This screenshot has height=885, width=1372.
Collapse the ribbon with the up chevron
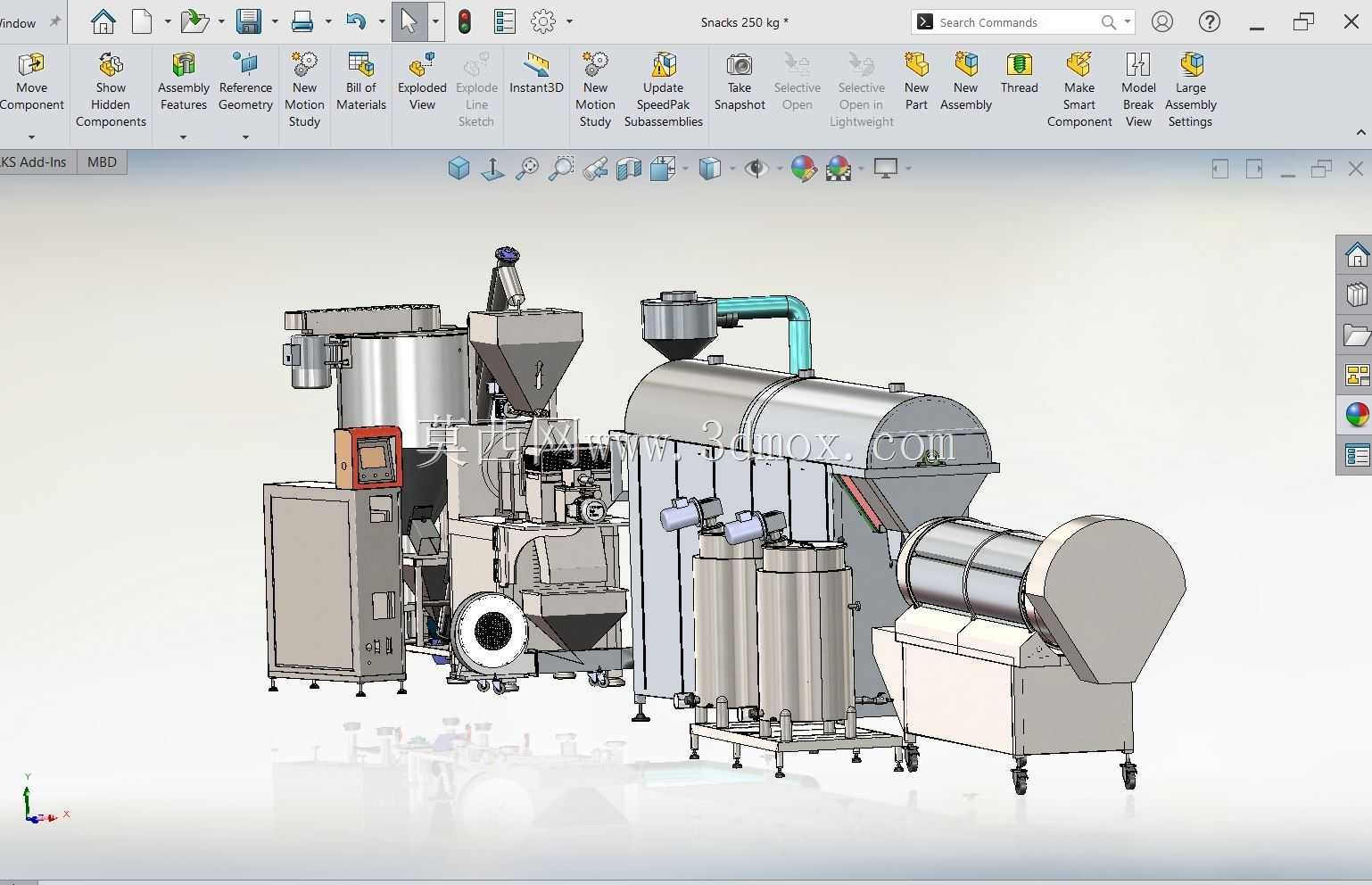coord(1361,132)
